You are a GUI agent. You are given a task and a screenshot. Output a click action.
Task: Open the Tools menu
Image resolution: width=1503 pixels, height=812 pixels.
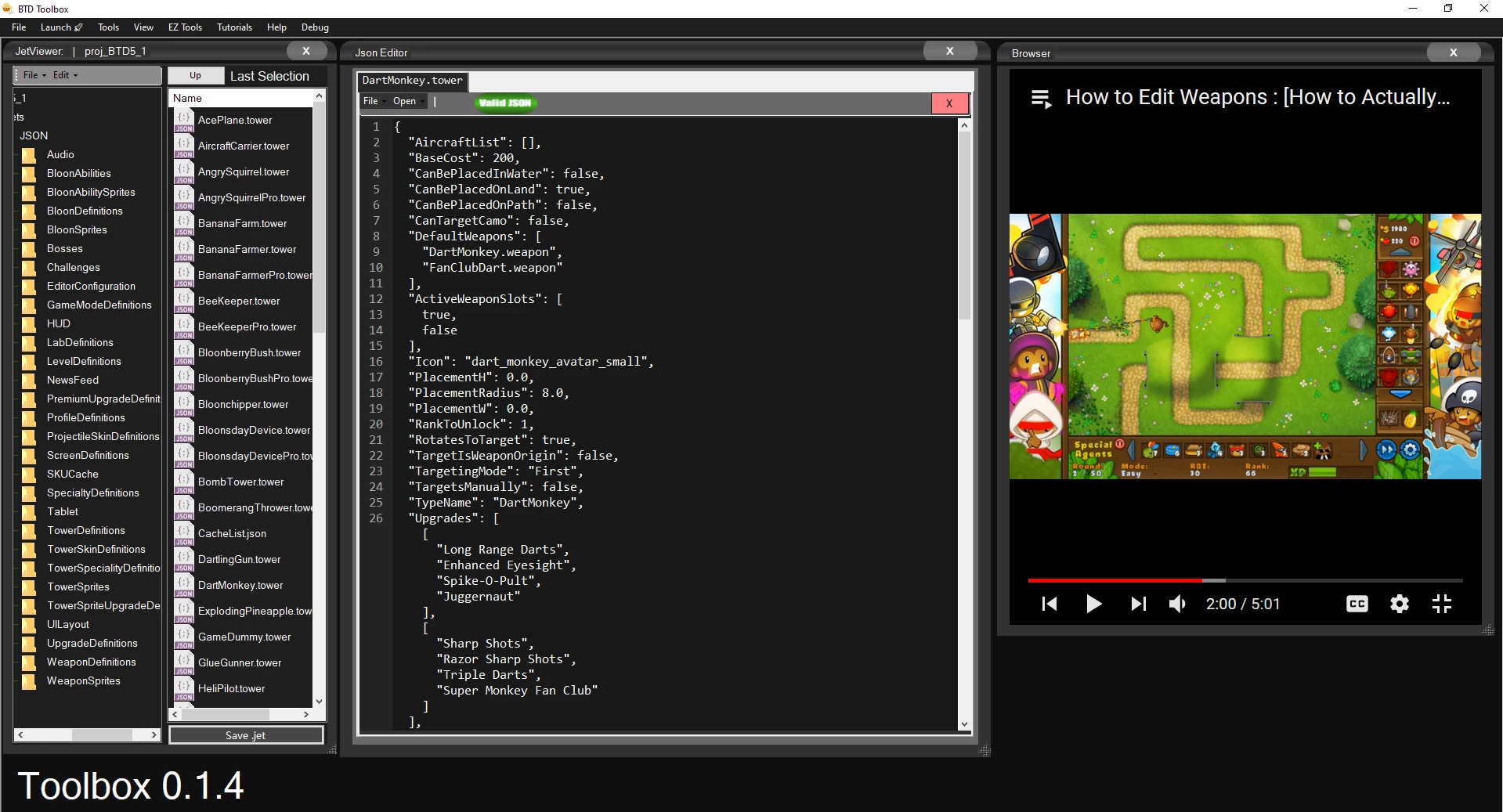coord(108,27)
